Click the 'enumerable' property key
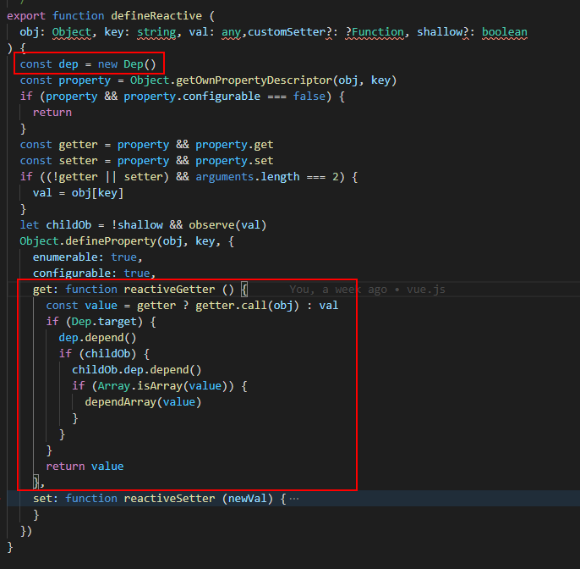The image size is (581, 569). tap(65, 257)
